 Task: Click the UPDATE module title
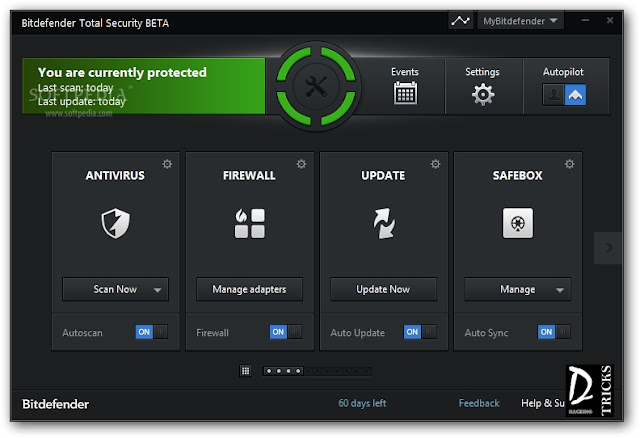click(383, 176)
